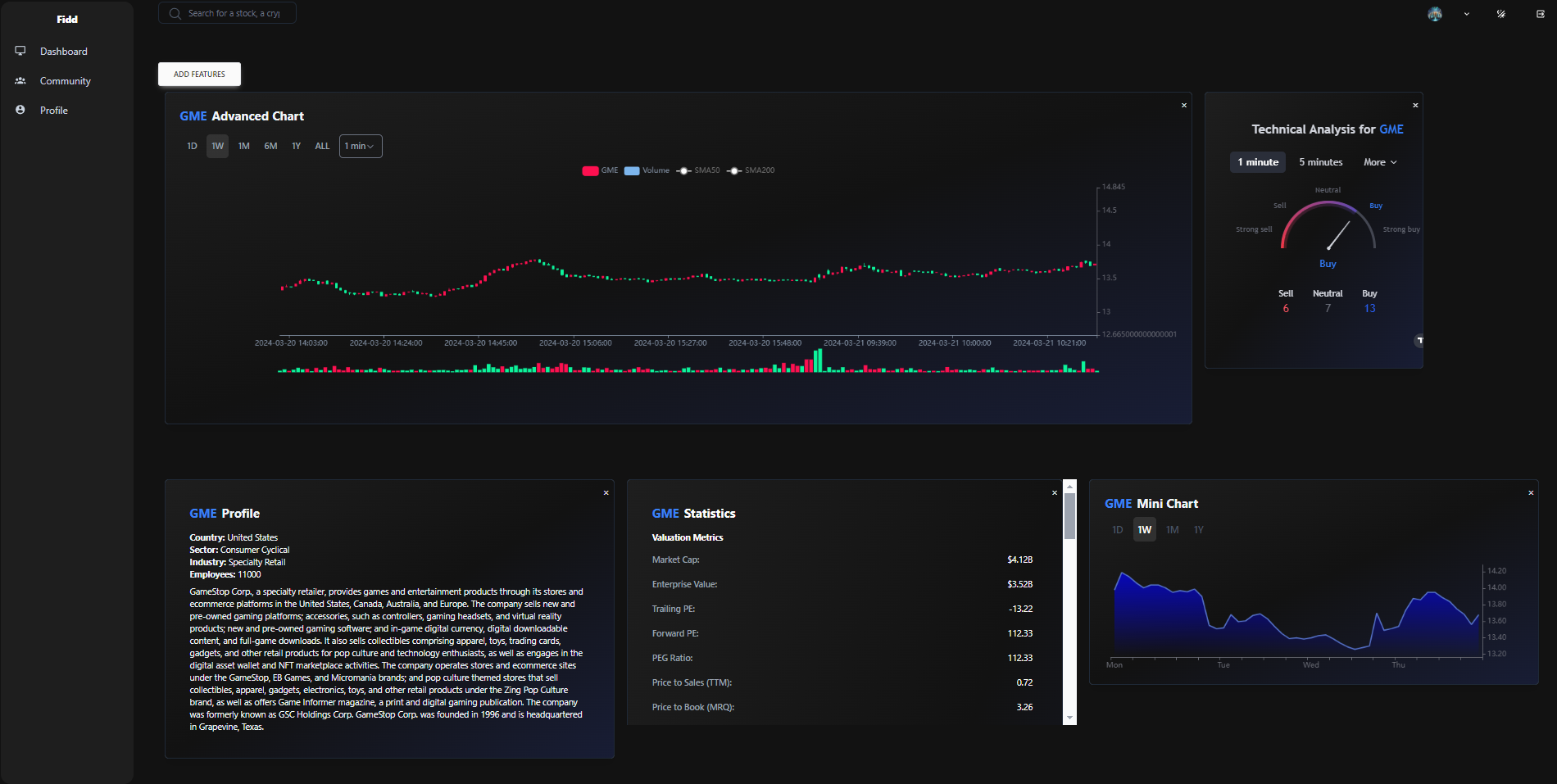
Task: Click the Sector: Consumer Cyclical line
Action: point(239,550)
